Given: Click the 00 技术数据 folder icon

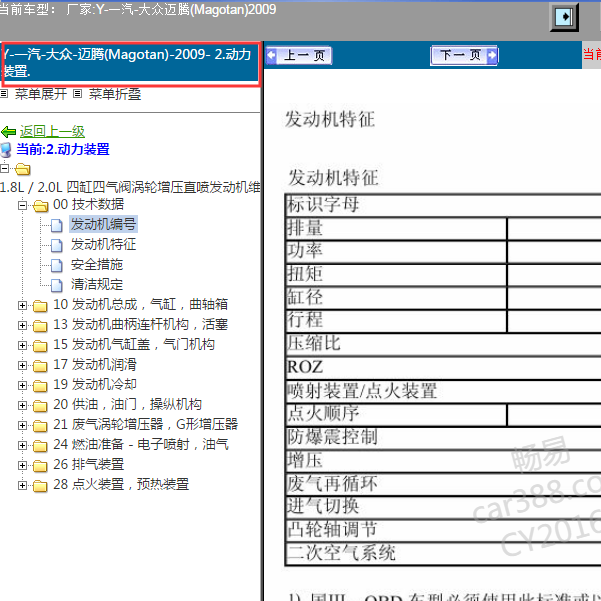Looking at the screenshot, I should pyautogui.click(x=40, y=206).
